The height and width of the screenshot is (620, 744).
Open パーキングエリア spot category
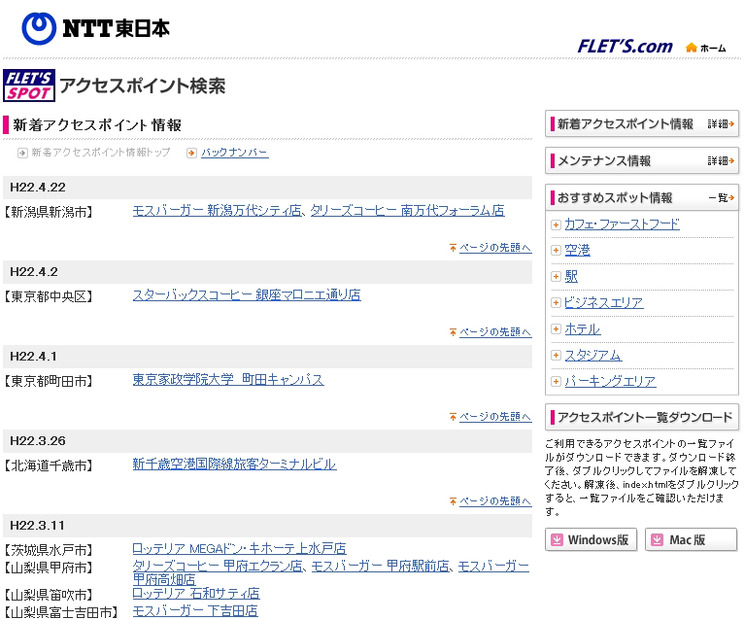pyautogui.click(x=611, y=381)
